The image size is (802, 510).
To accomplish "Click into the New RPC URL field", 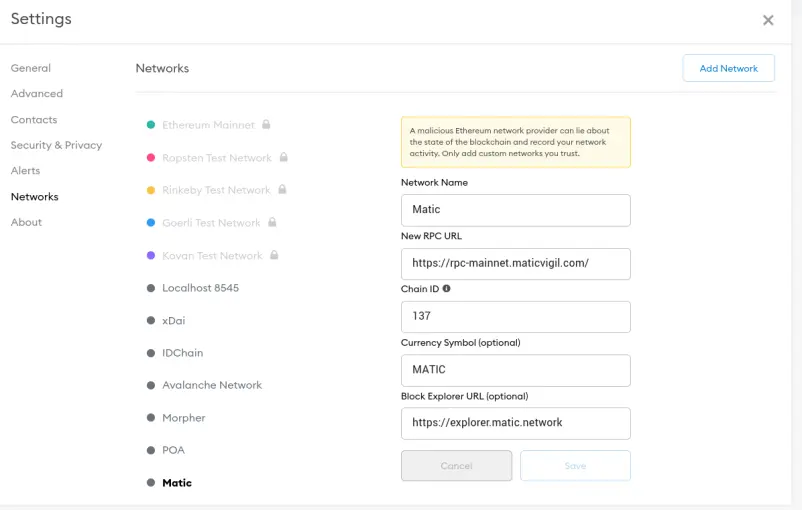I will (x=516, y=263).
